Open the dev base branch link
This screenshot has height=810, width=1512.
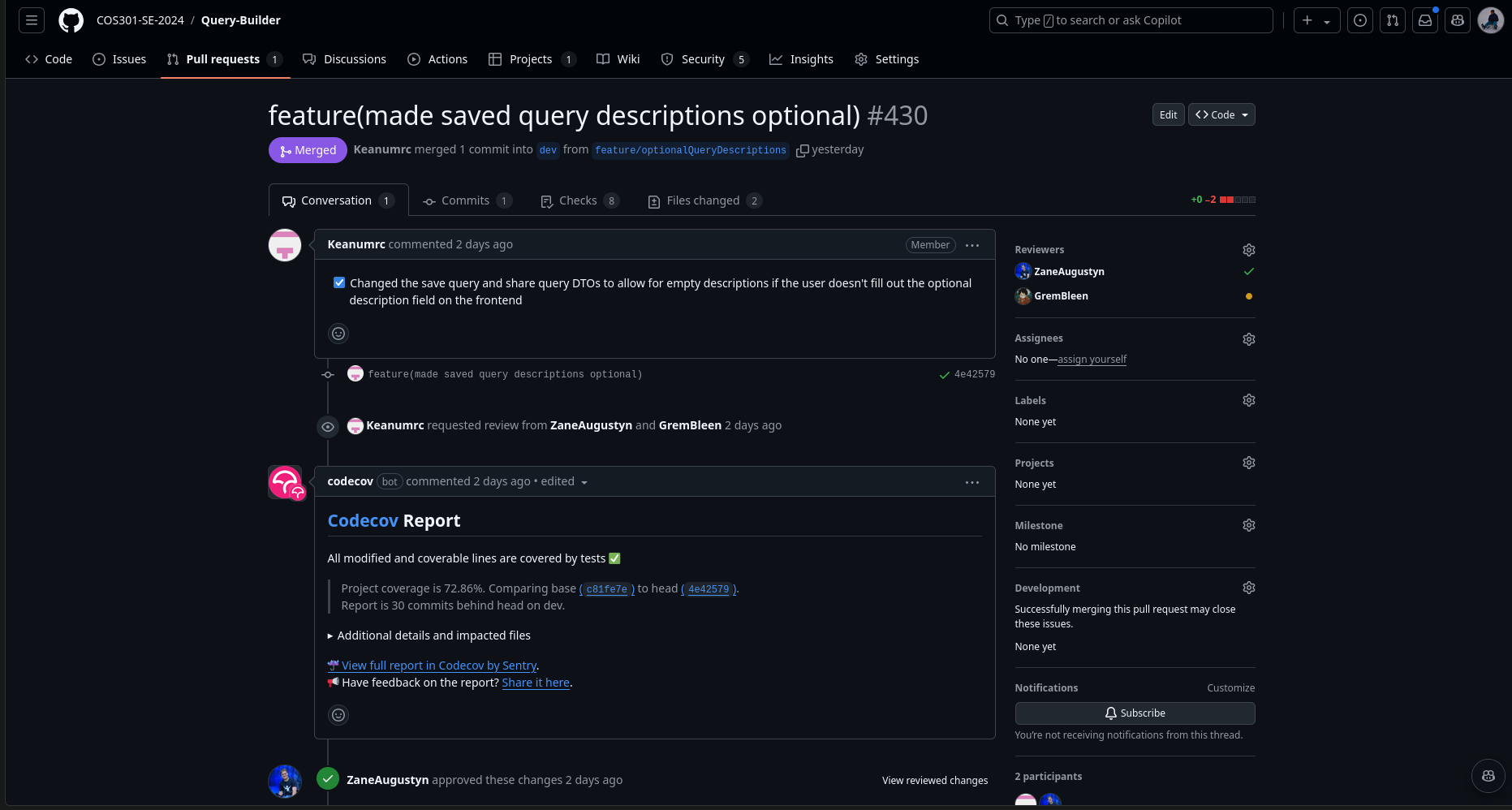point(548,150)
